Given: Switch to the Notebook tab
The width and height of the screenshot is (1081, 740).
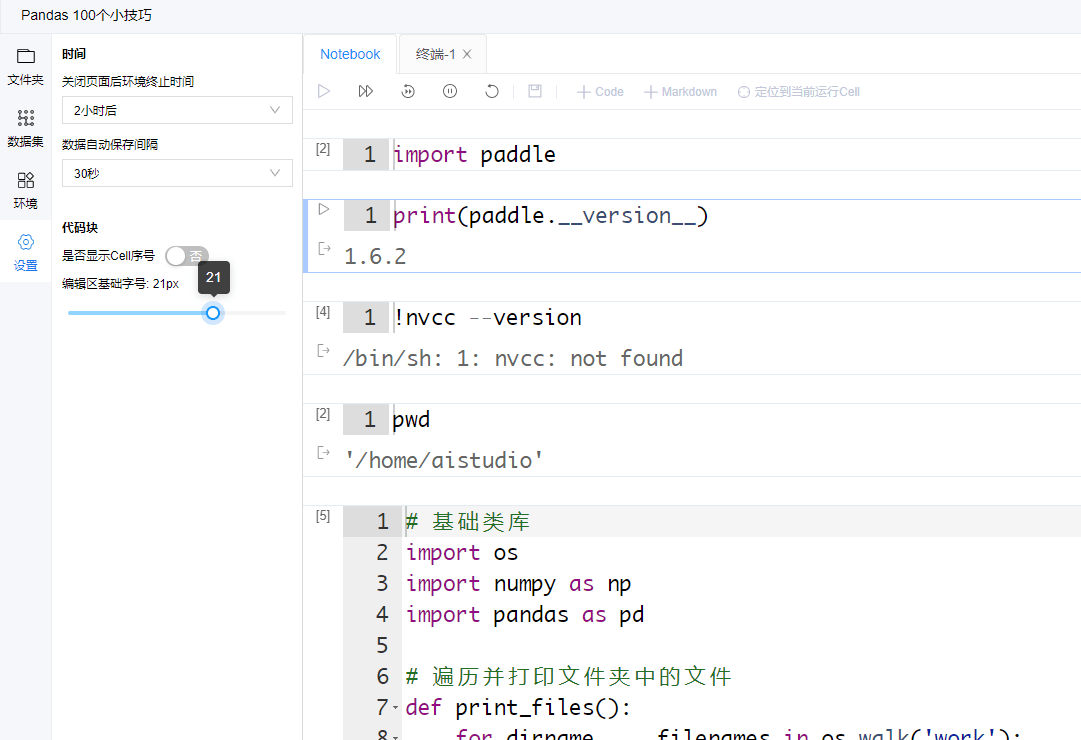Looking at the screenshot, I should tap(350, 54).
